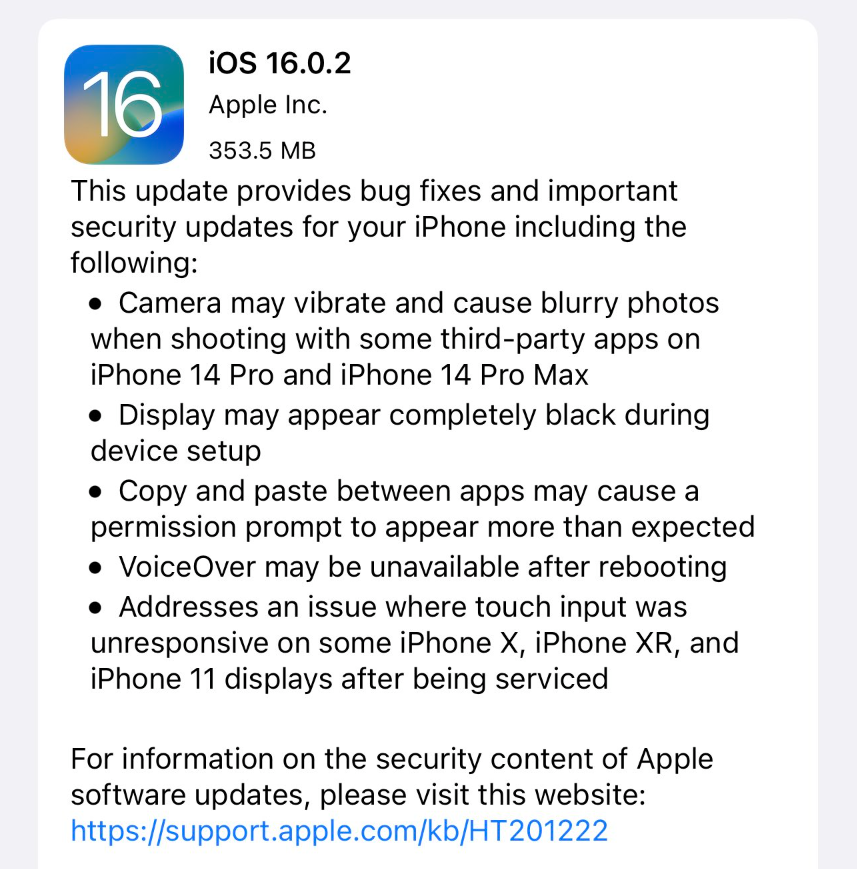Select the line starting "This update provides bug fixes"
Screen dimensions: 857x869
pos(374,191)
